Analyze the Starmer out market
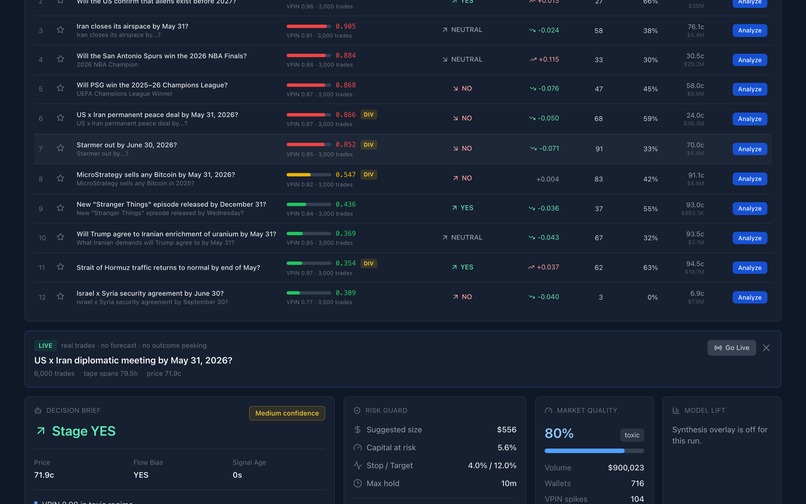 (749, 149)
